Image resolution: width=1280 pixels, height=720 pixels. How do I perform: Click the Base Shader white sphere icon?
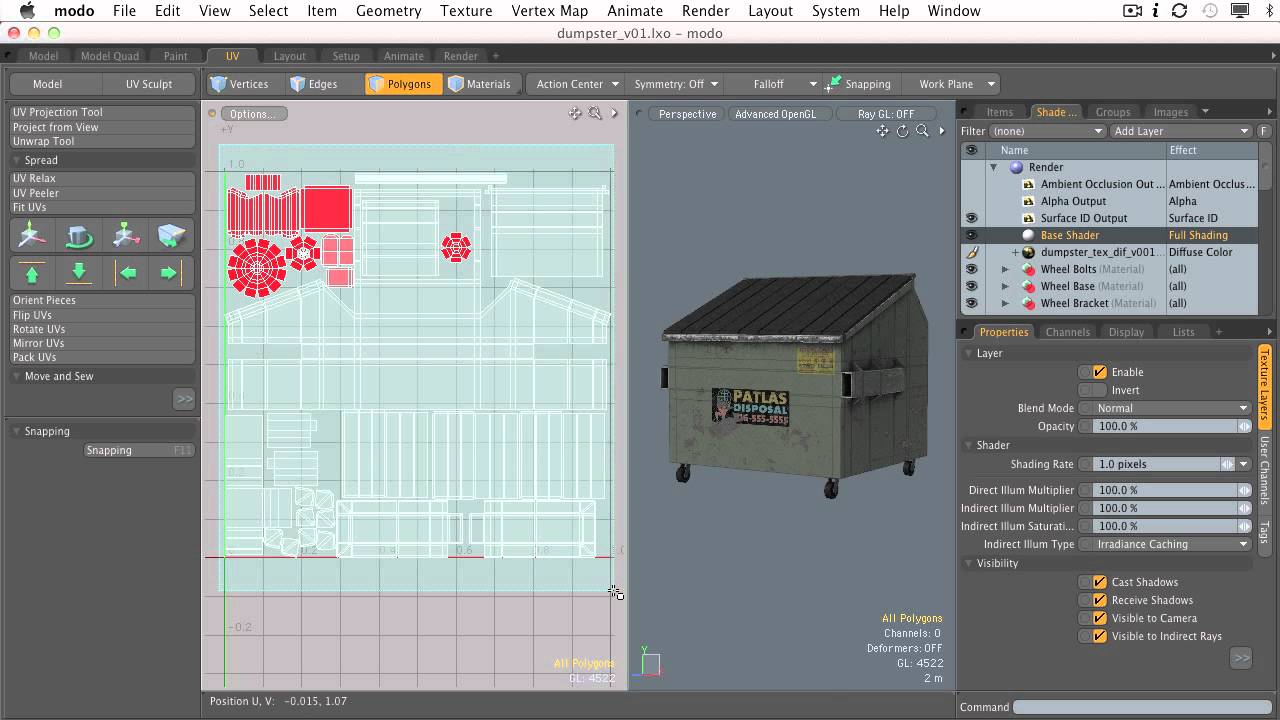[x=1028, y=235]
